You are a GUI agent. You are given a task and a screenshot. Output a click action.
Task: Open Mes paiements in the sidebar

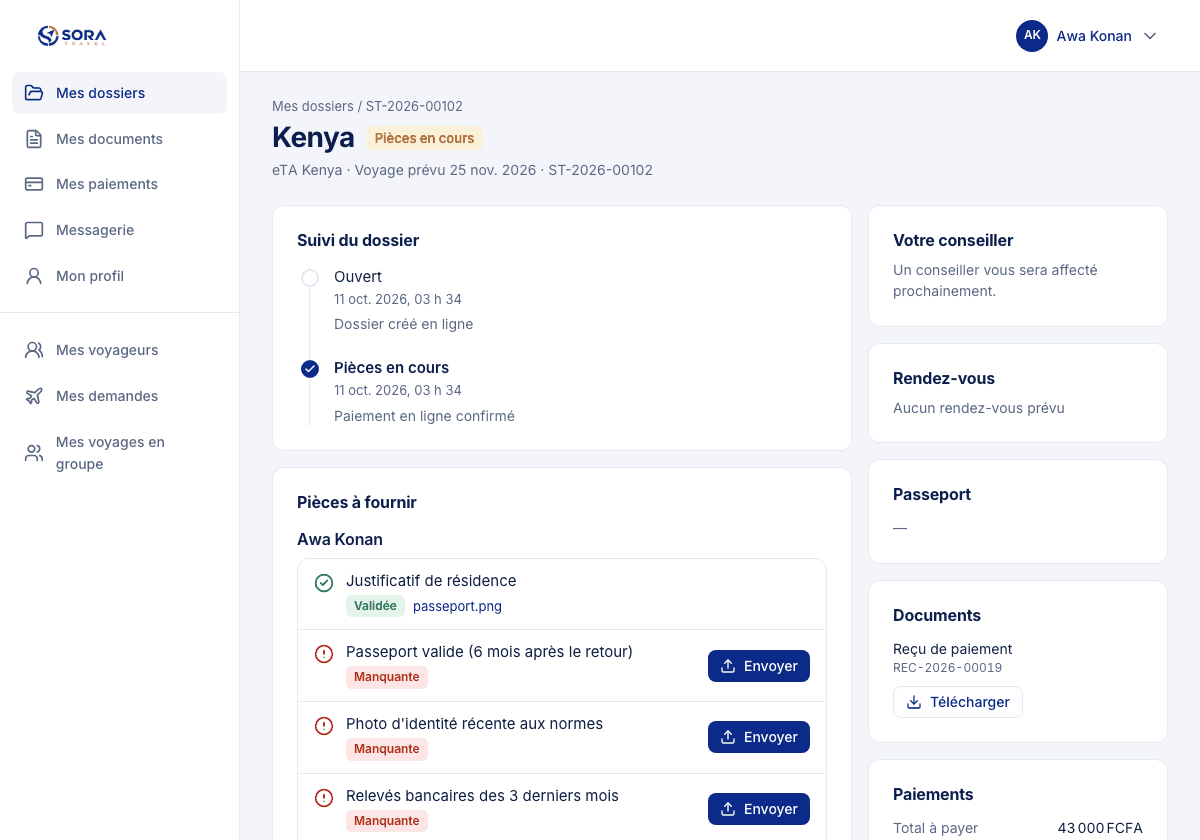coord(119,184)
